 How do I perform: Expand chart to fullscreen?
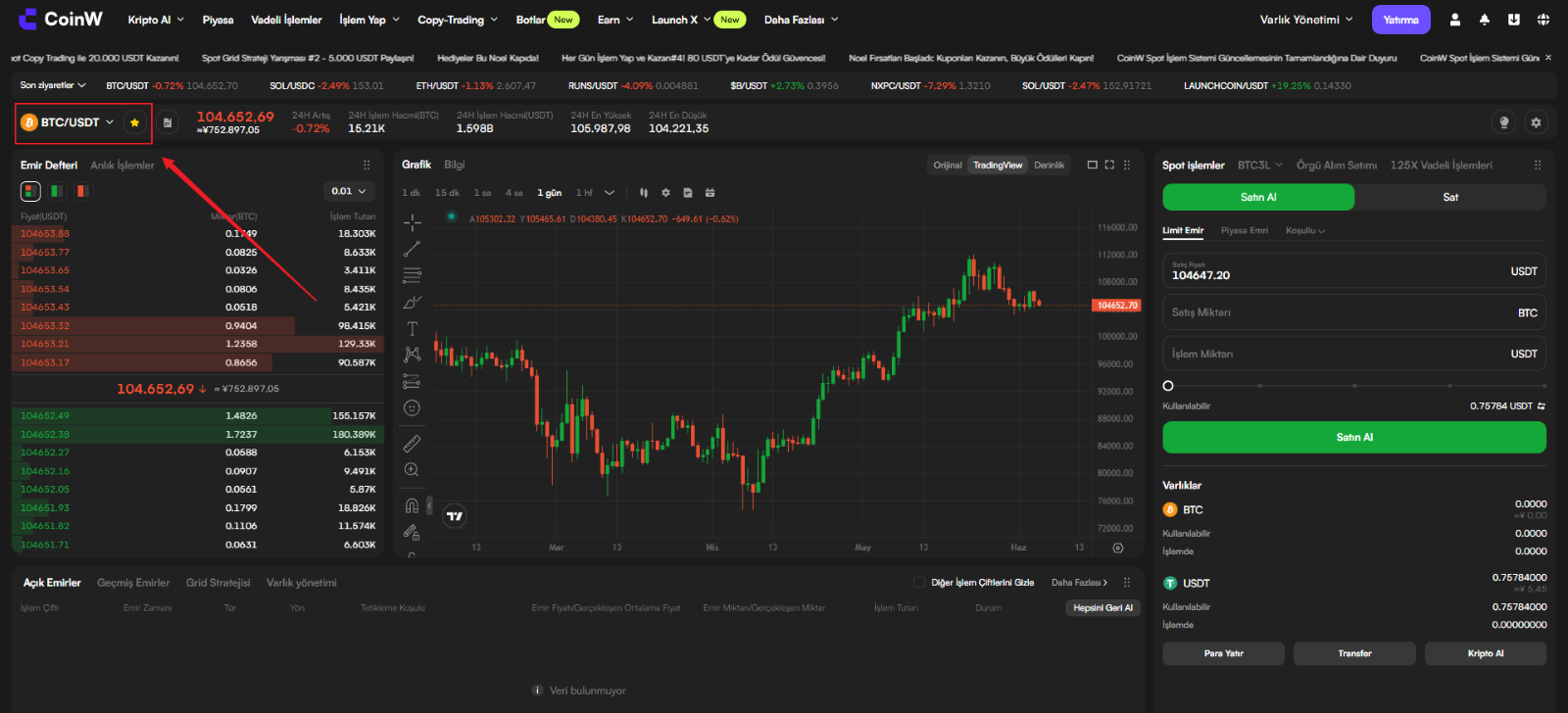tap(1109, 165)
